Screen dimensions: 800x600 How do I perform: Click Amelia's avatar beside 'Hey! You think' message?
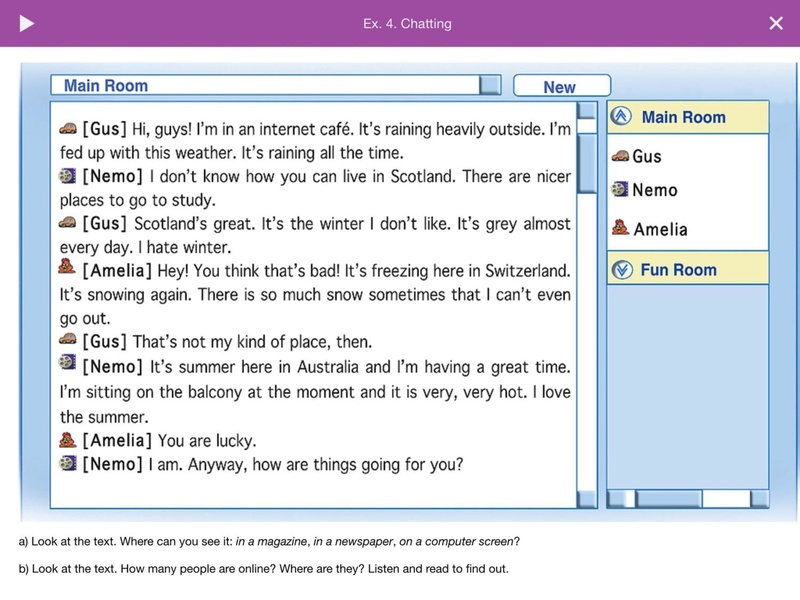[68, 269]
